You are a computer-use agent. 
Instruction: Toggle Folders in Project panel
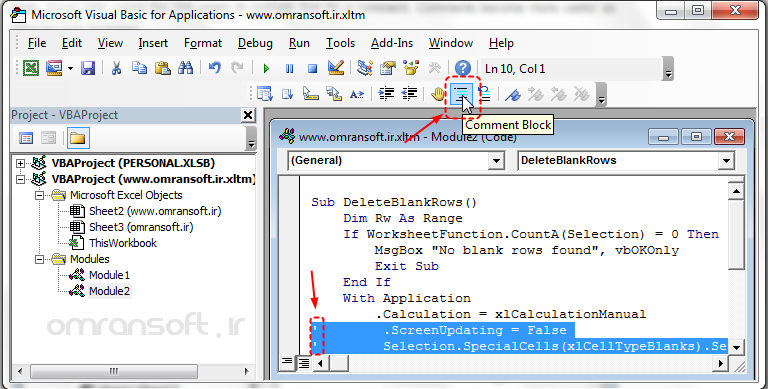pos(78,138)
